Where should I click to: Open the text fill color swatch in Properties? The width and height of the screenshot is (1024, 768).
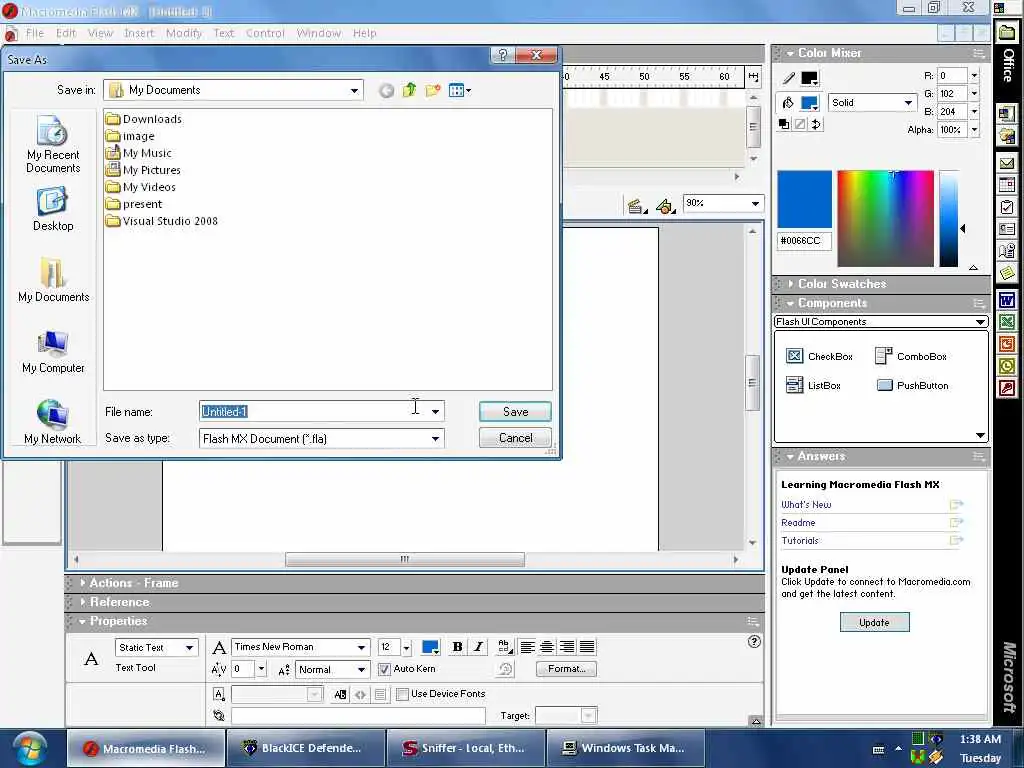pyautogui.click(x=430, y=647)
